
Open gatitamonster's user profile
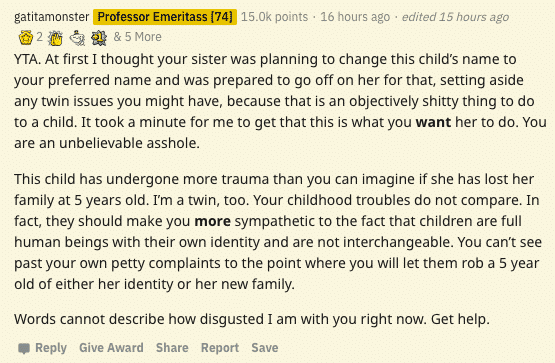point(52,17)
